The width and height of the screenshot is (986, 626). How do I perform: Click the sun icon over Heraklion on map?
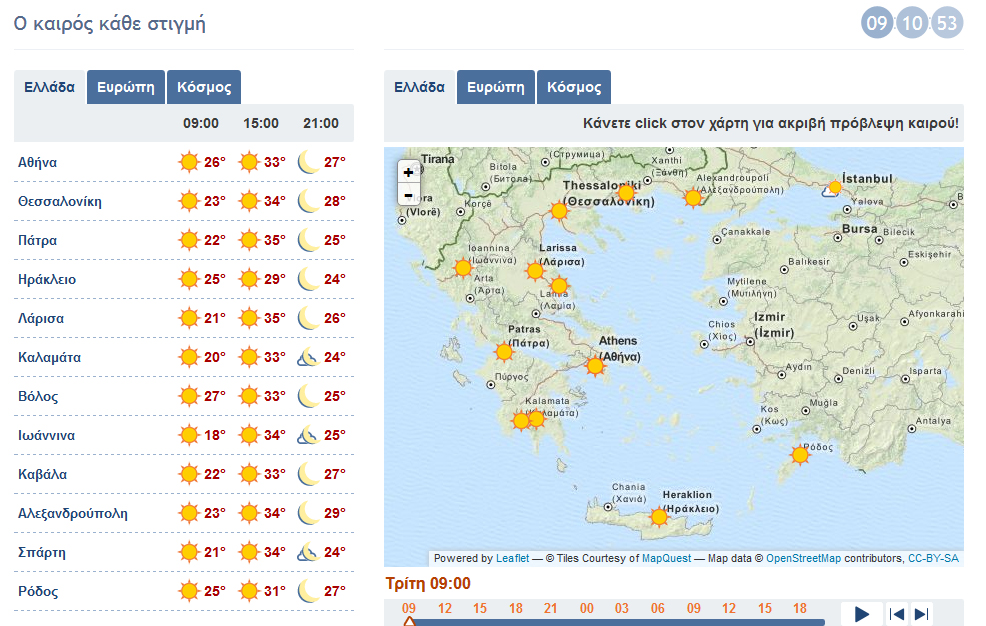(x=659, y=517)
